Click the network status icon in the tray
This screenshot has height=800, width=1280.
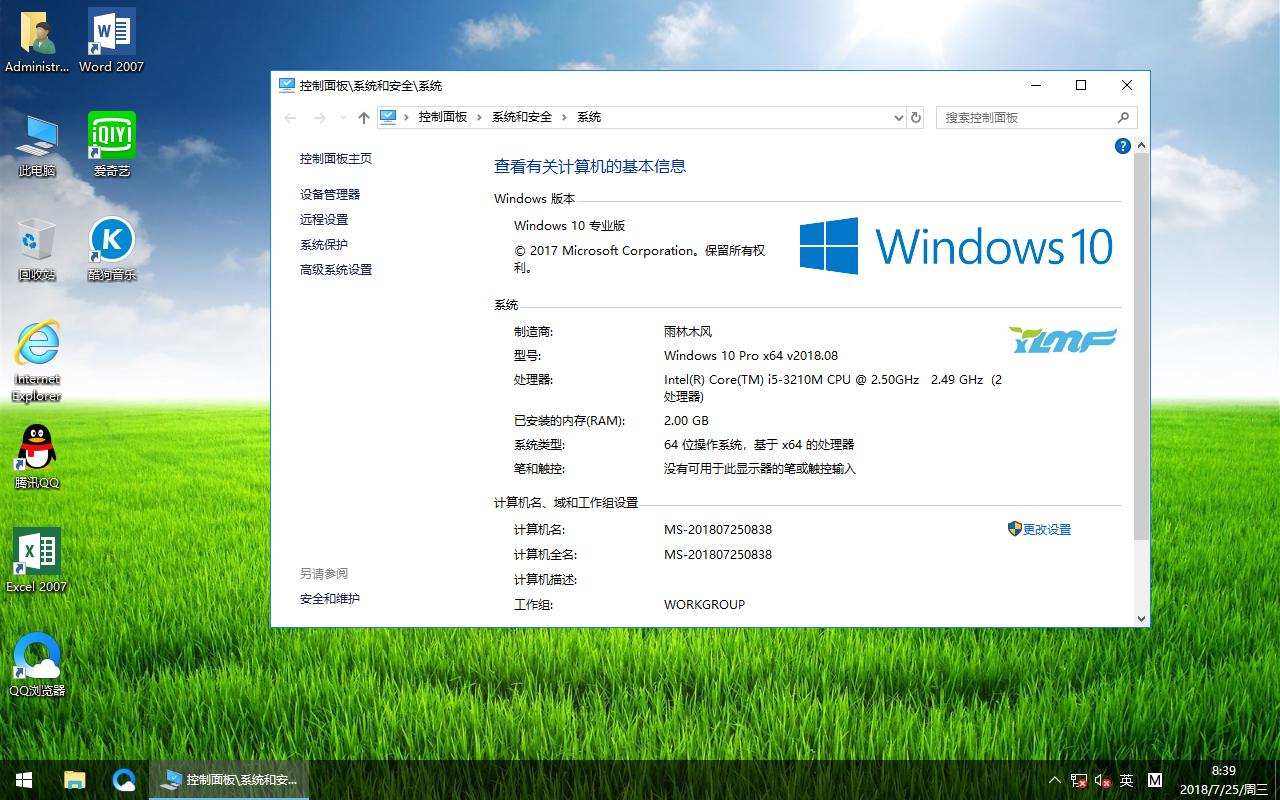coord(1077,779)
